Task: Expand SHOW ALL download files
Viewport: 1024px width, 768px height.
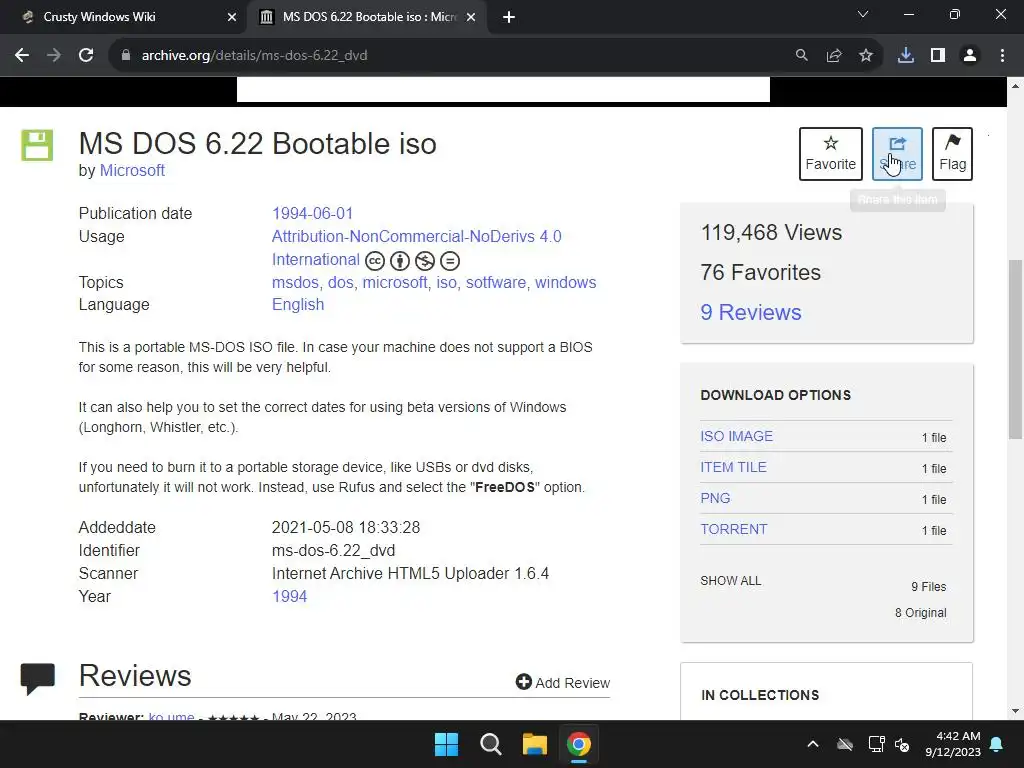Action: pyautogui.click(x=731, y=581)
